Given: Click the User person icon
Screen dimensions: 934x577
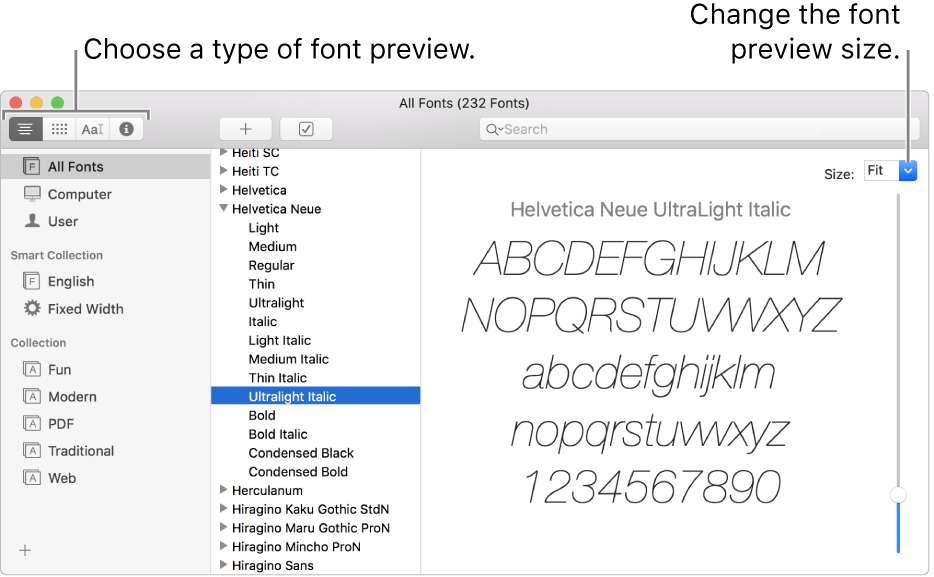Looking at the screenshot, I should tap(32, 221).
